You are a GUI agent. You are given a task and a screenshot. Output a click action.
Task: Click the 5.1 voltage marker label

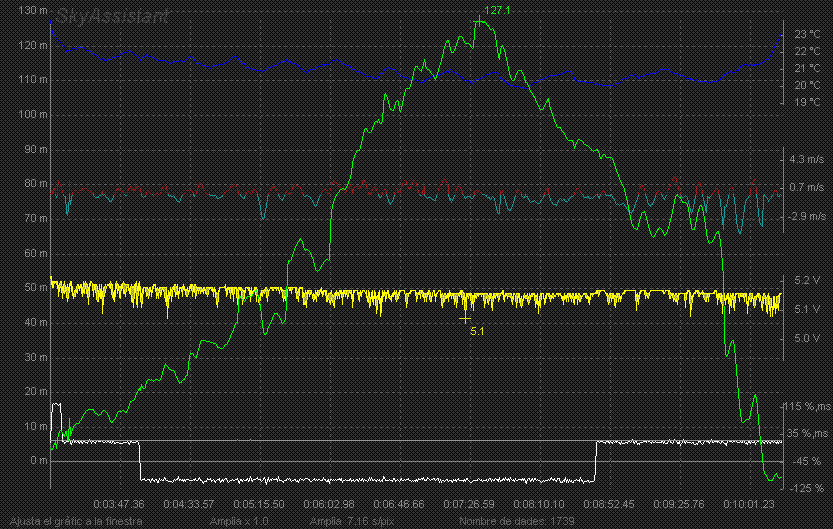click(x=477, y=331)
